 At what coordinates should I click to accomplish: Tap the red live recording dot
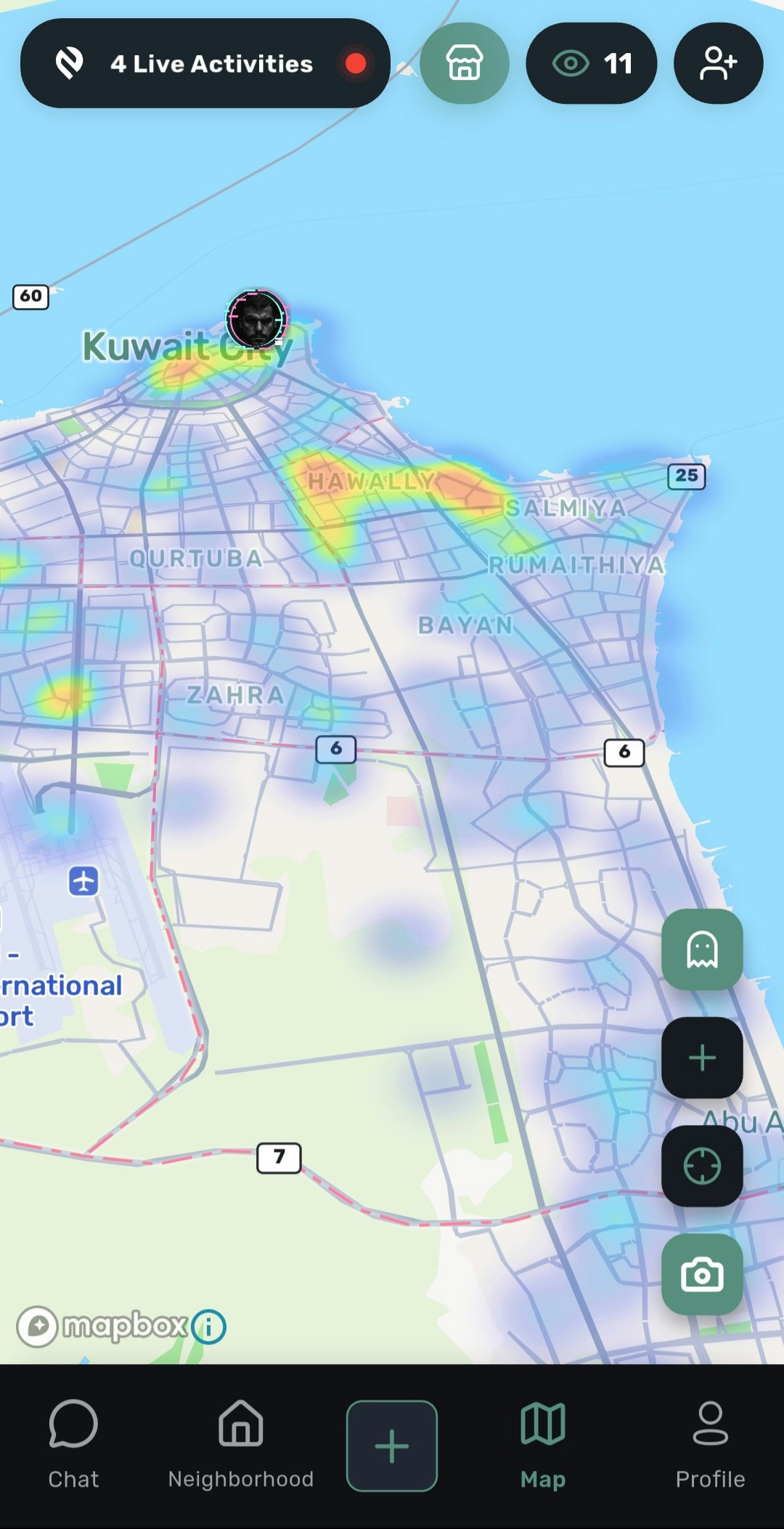pyautogui.click(x=356, y=63)
